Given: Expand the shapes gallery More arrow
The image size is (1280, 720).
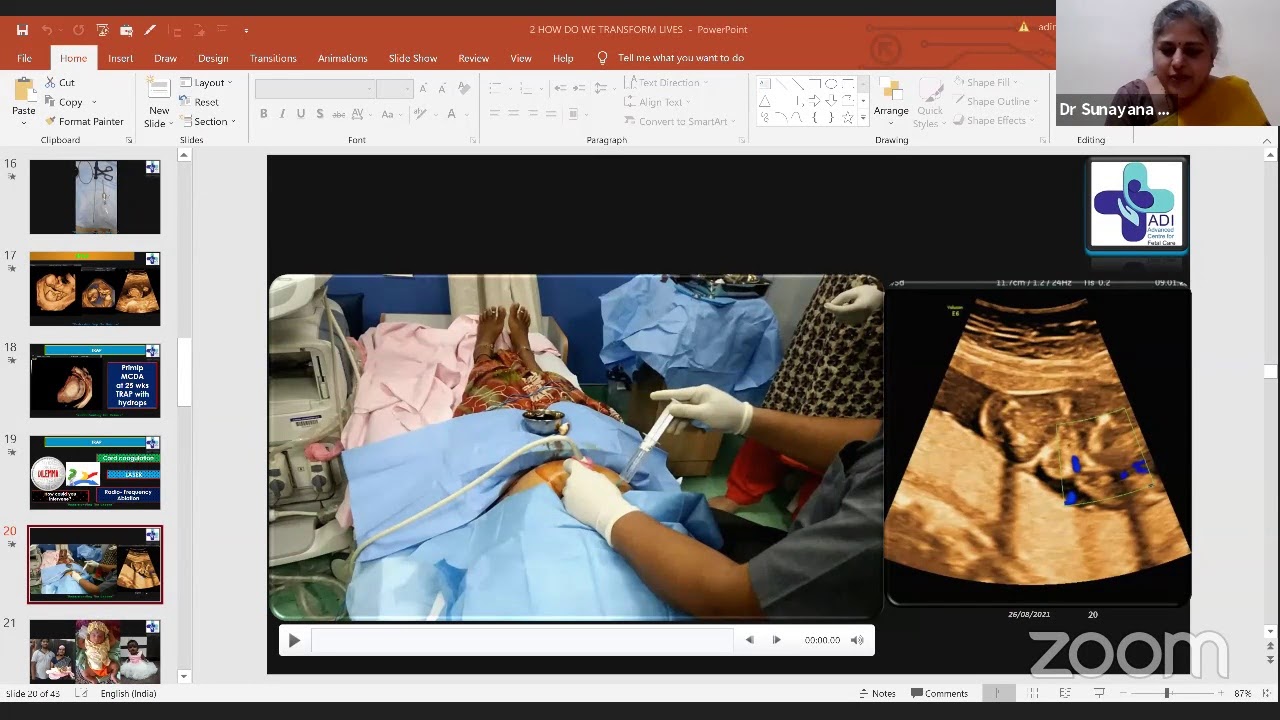Looking at the screenshot, I should click(864, 119).
